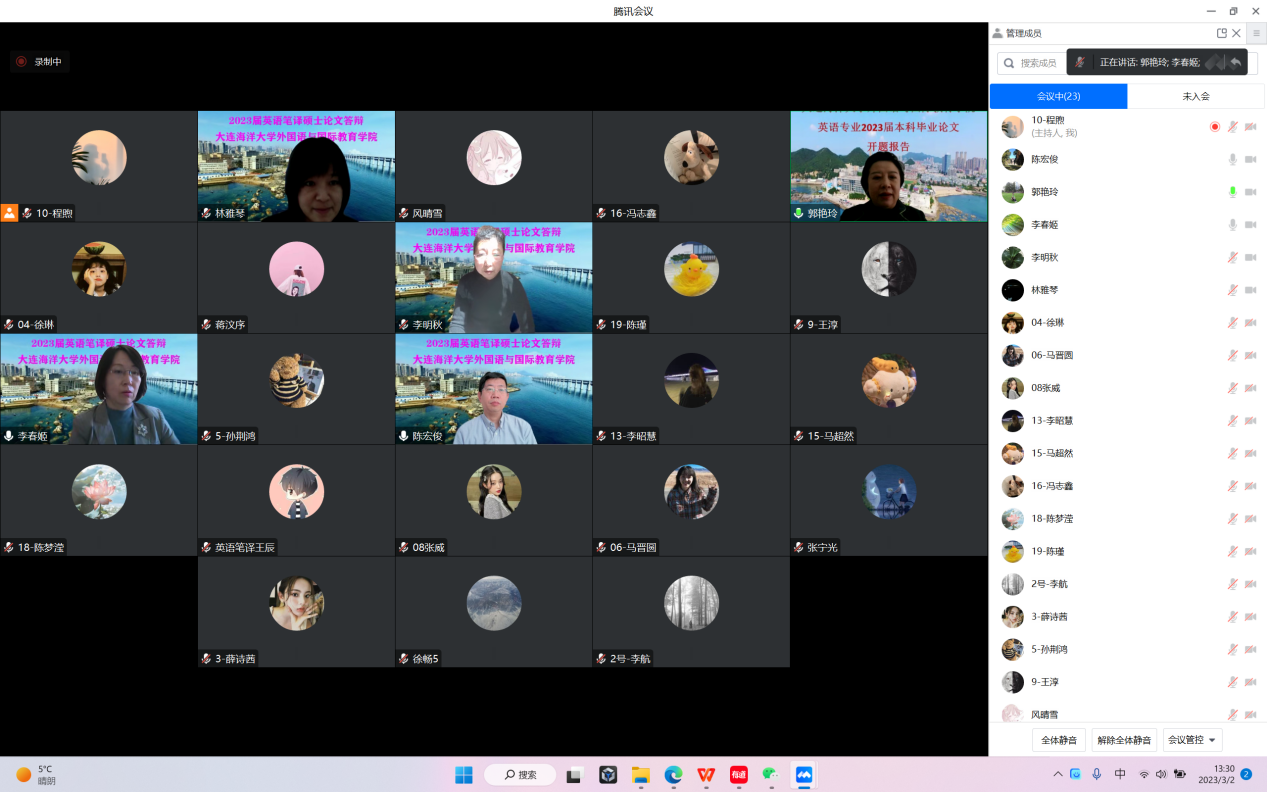Screen dimensions: 1267x792
Task: Click the 解除全体静音 button
Action: [1124, 740]
